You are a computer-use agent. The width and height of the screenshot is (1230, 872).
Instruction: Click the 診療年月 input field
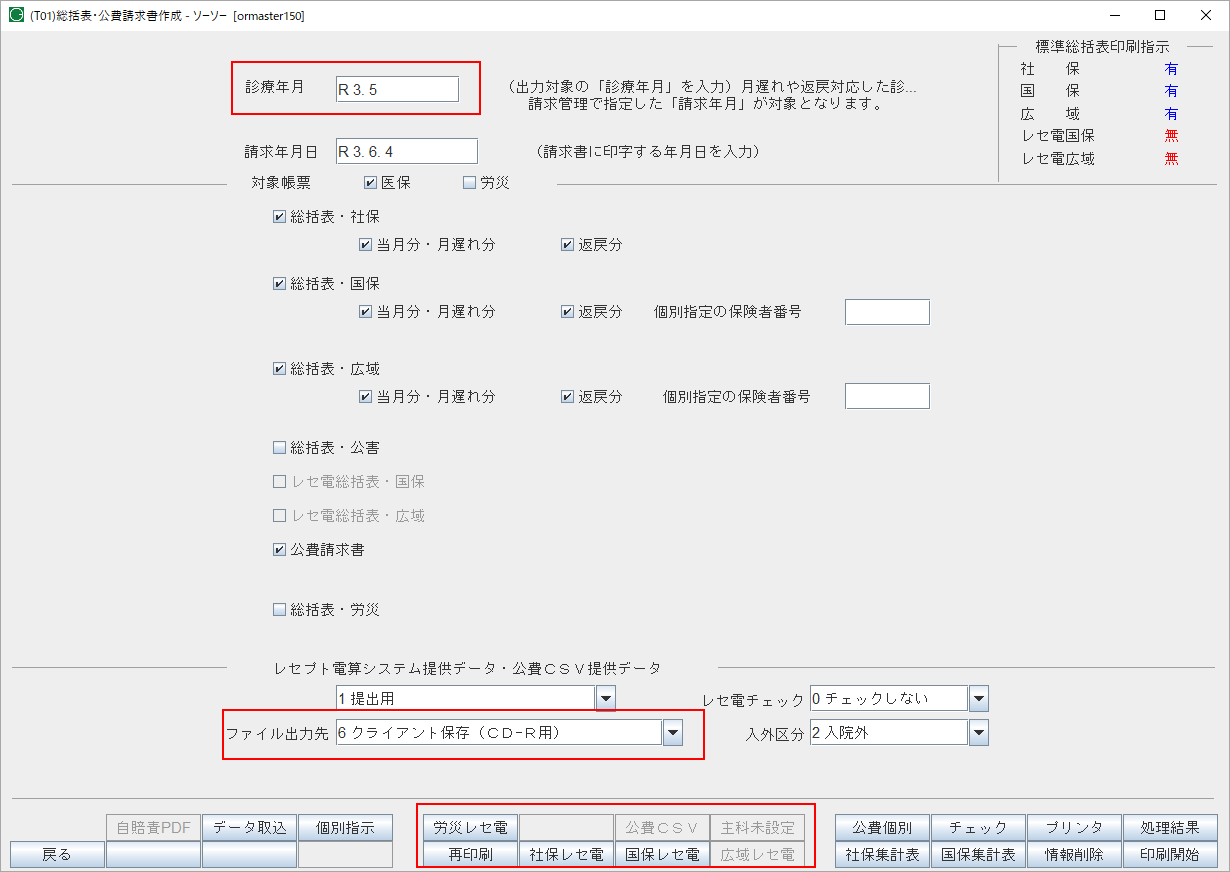(395, 88)
